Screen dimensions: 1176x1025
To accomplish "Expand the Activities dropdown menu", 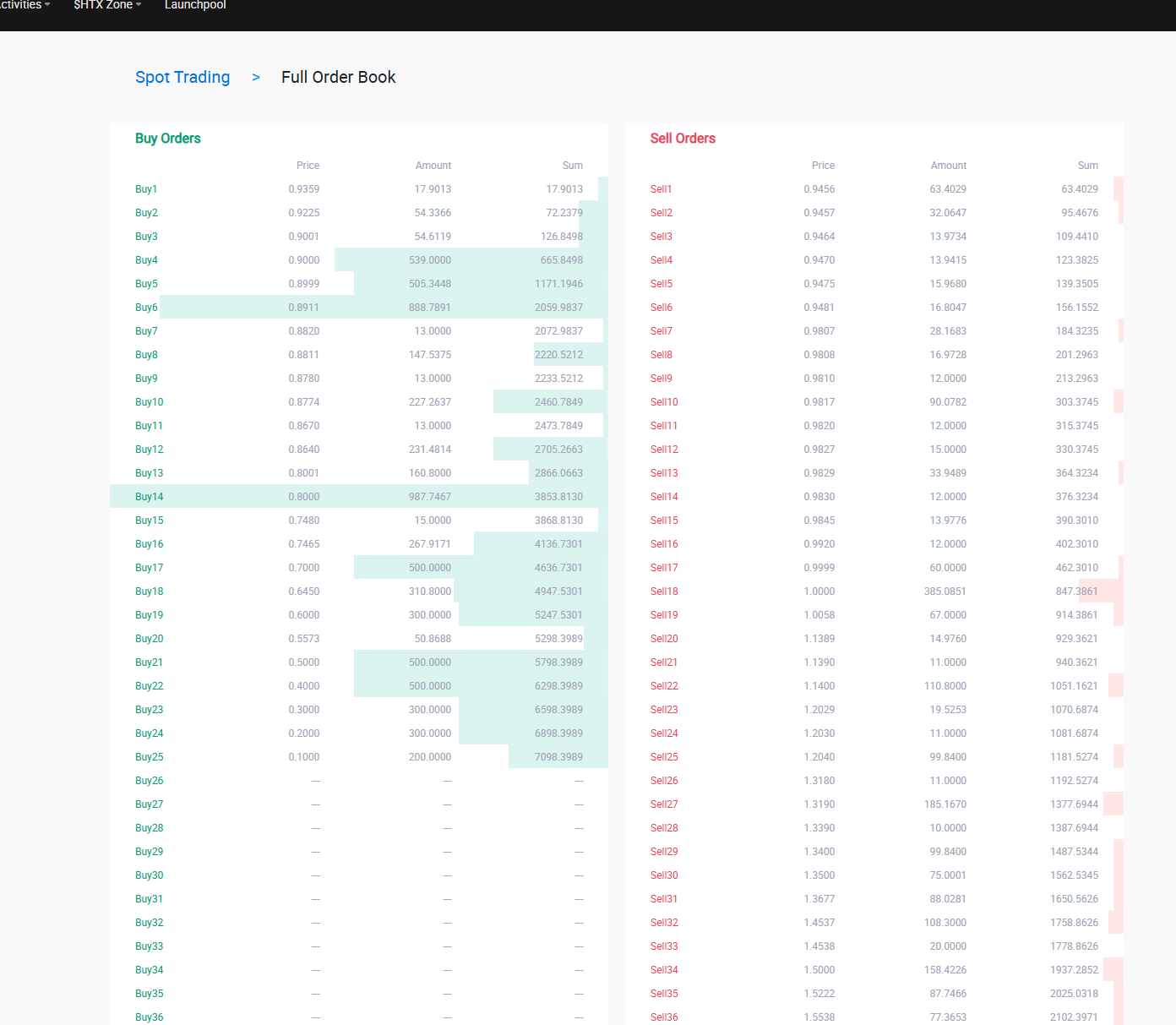I will click(x=24, y=5).
